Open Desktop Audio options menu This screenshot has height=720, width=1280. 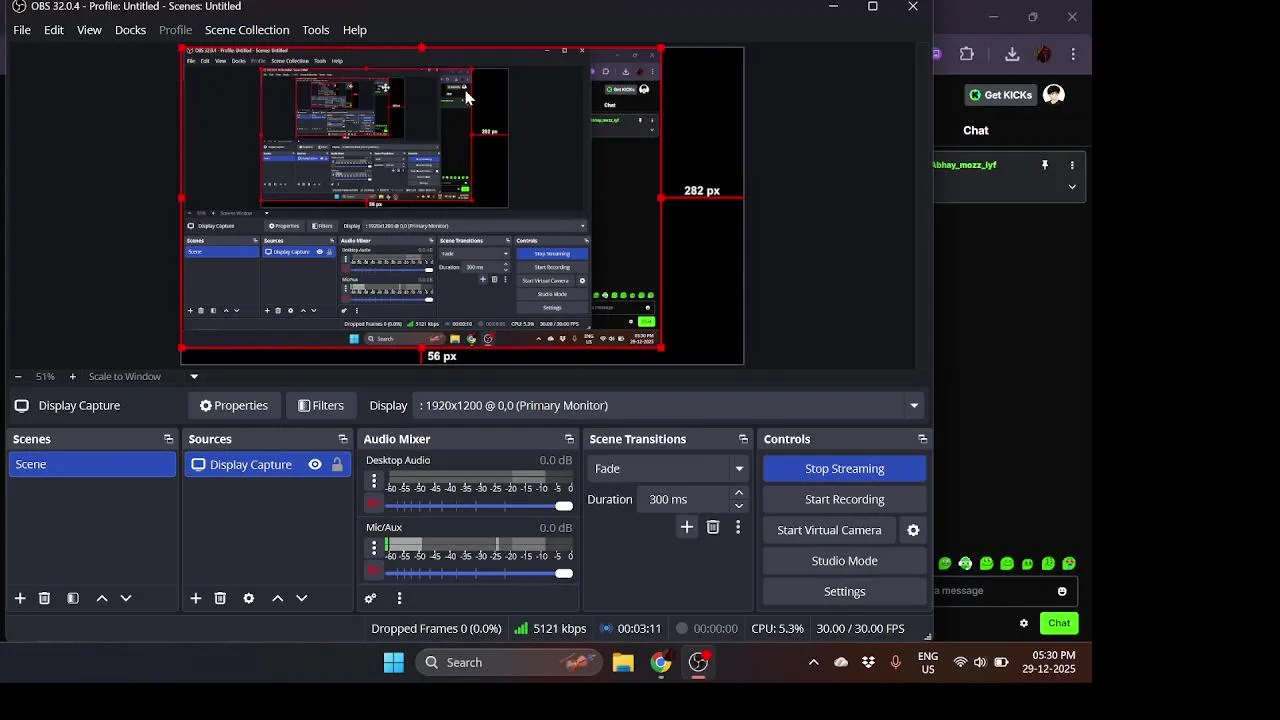click(374, 481)
